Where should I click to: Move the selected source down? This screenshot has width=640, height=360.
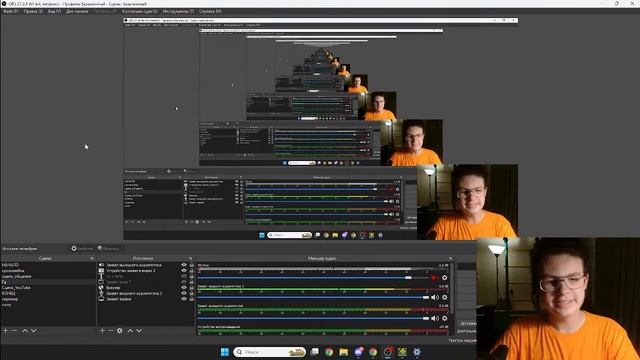click(139, 331)
